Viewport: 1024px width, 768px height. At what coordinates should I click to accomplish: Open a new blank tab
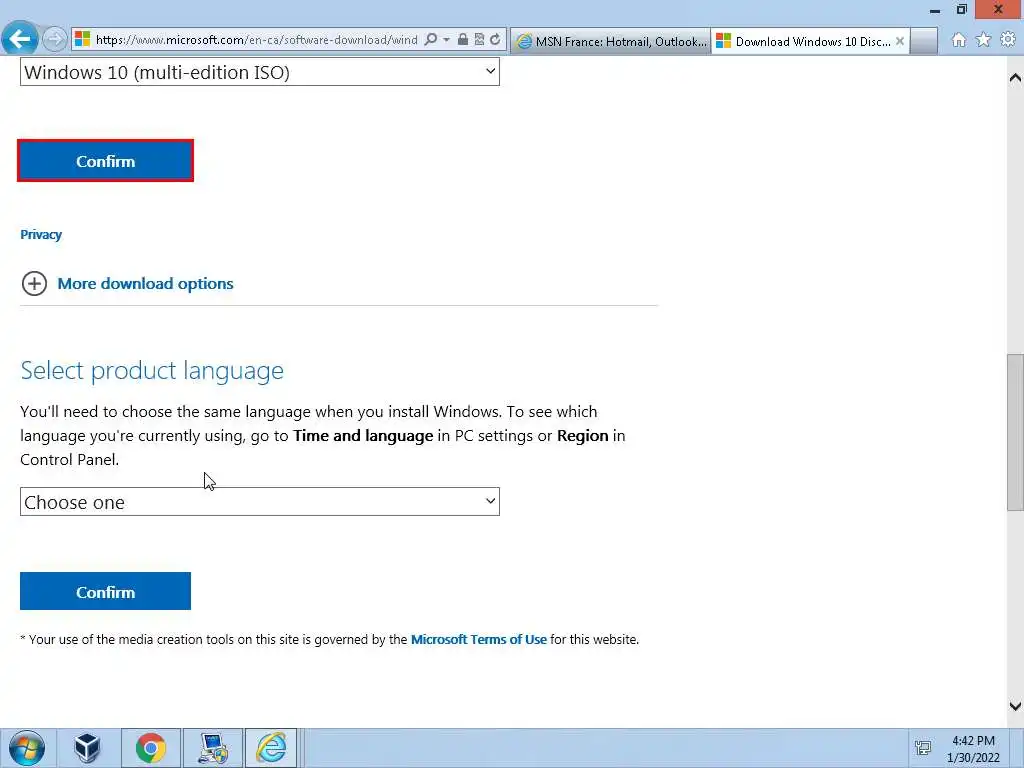coord(924,41)
